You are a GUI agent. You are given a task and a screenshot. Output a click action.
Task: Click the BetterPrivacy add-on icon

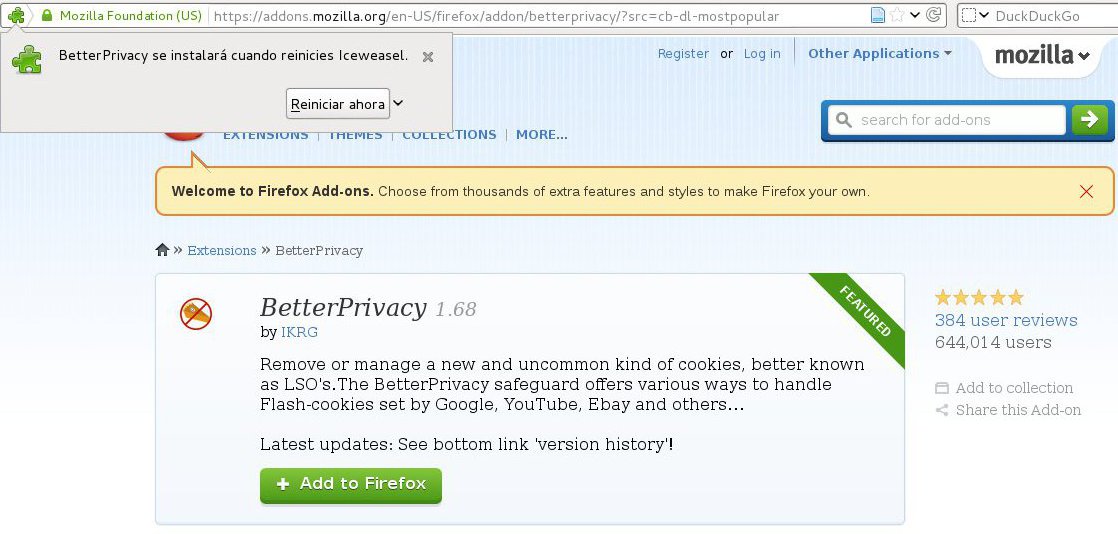point(196,314)
